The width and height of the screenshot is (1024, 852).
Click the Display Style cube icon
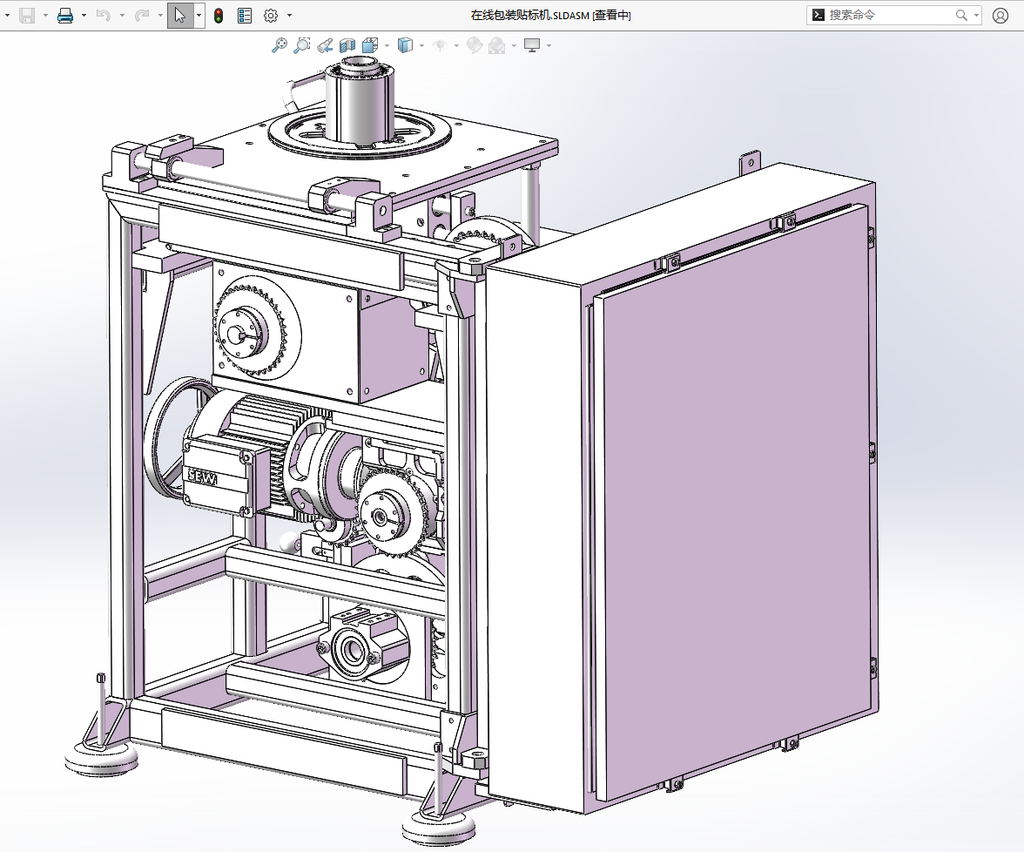[406, 45]
